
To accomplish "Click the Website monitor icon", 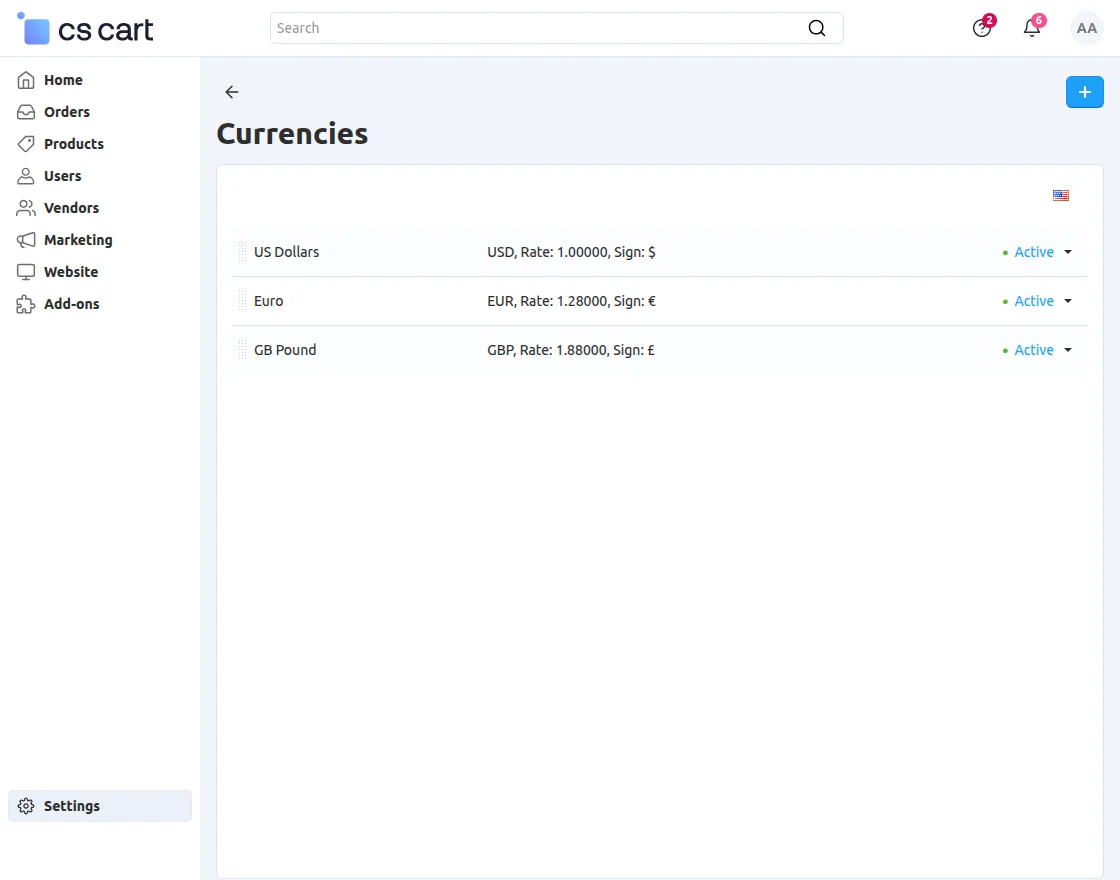I will (x=26, y=272).
